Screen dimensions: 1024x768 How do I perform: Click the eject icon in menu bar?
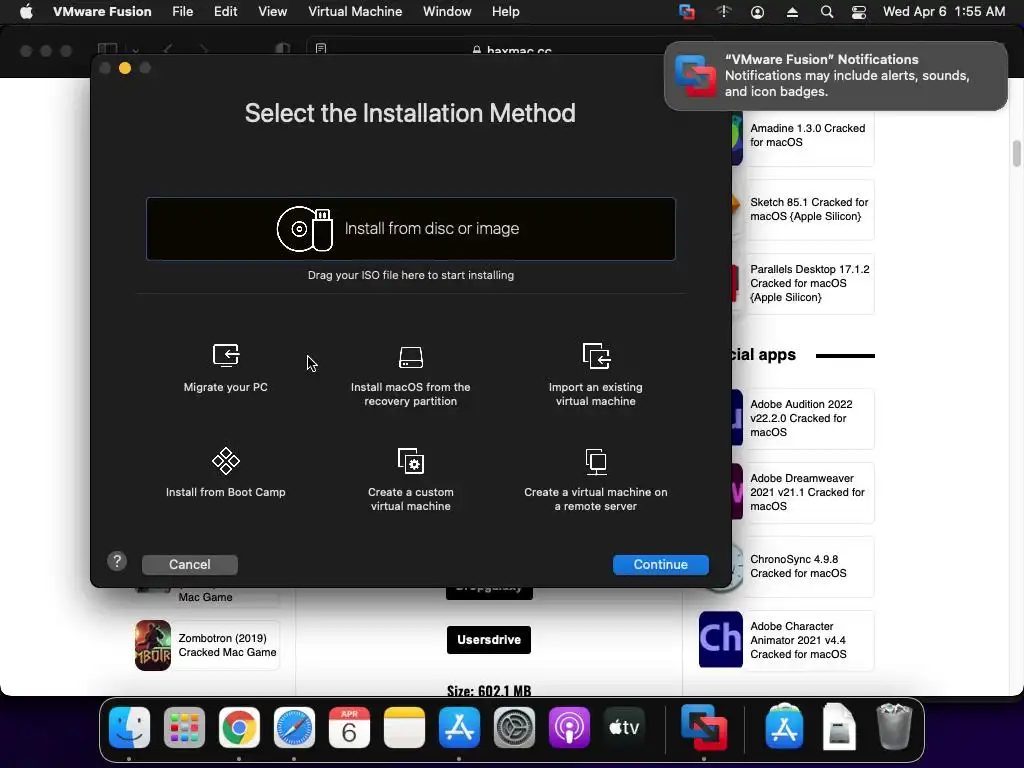(x=792, y=12)
